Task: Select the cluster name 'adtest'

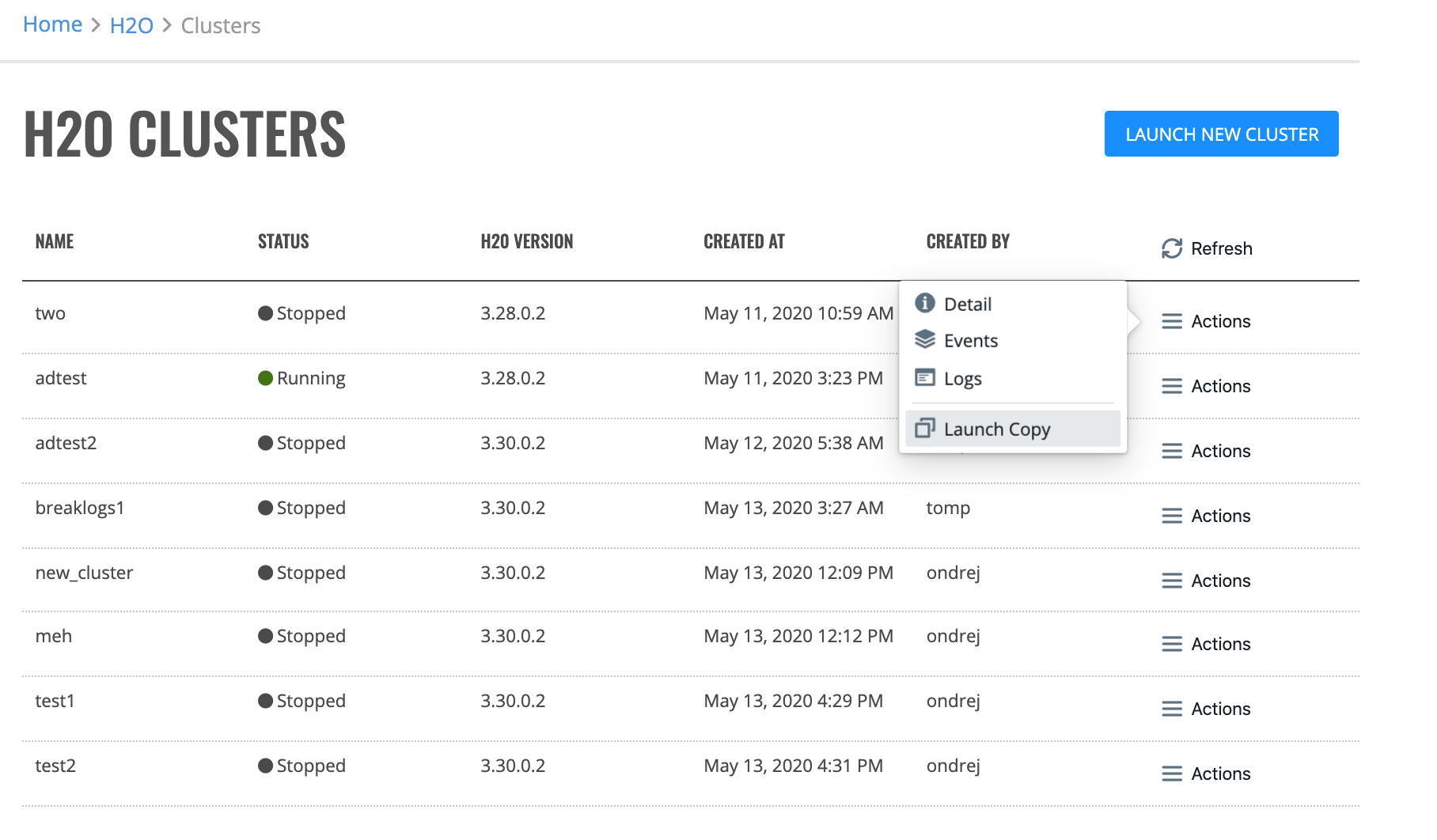Action: click(61, 378)
